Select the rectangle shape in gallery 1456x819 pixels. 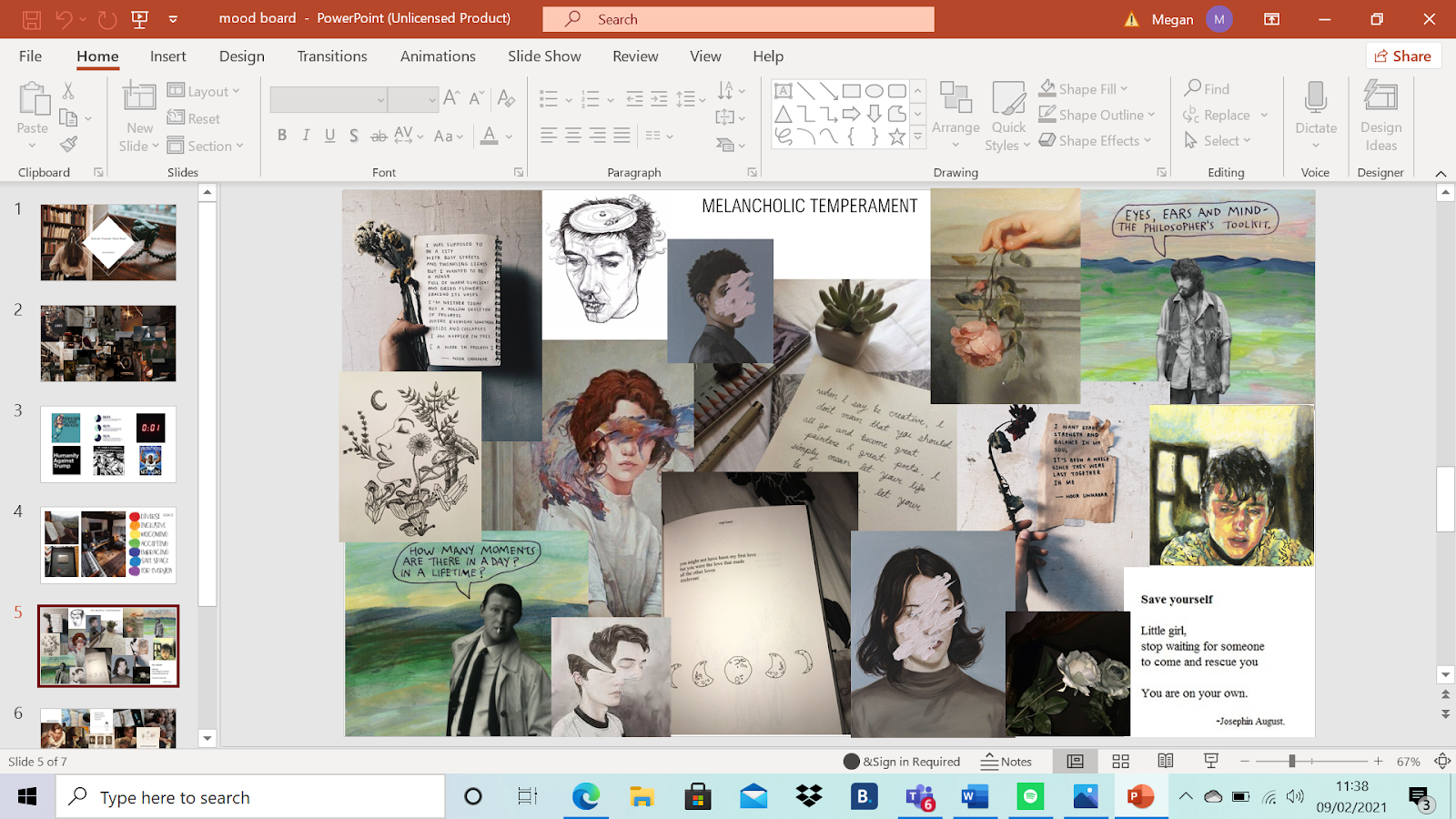pos(852,90)
